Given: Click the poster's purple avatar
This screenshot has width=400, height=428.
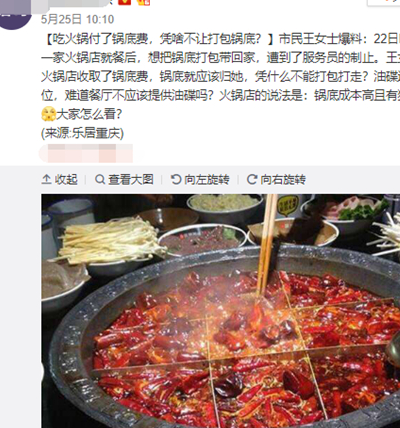Looking at the screenshot, I should [x=16, y=15].
